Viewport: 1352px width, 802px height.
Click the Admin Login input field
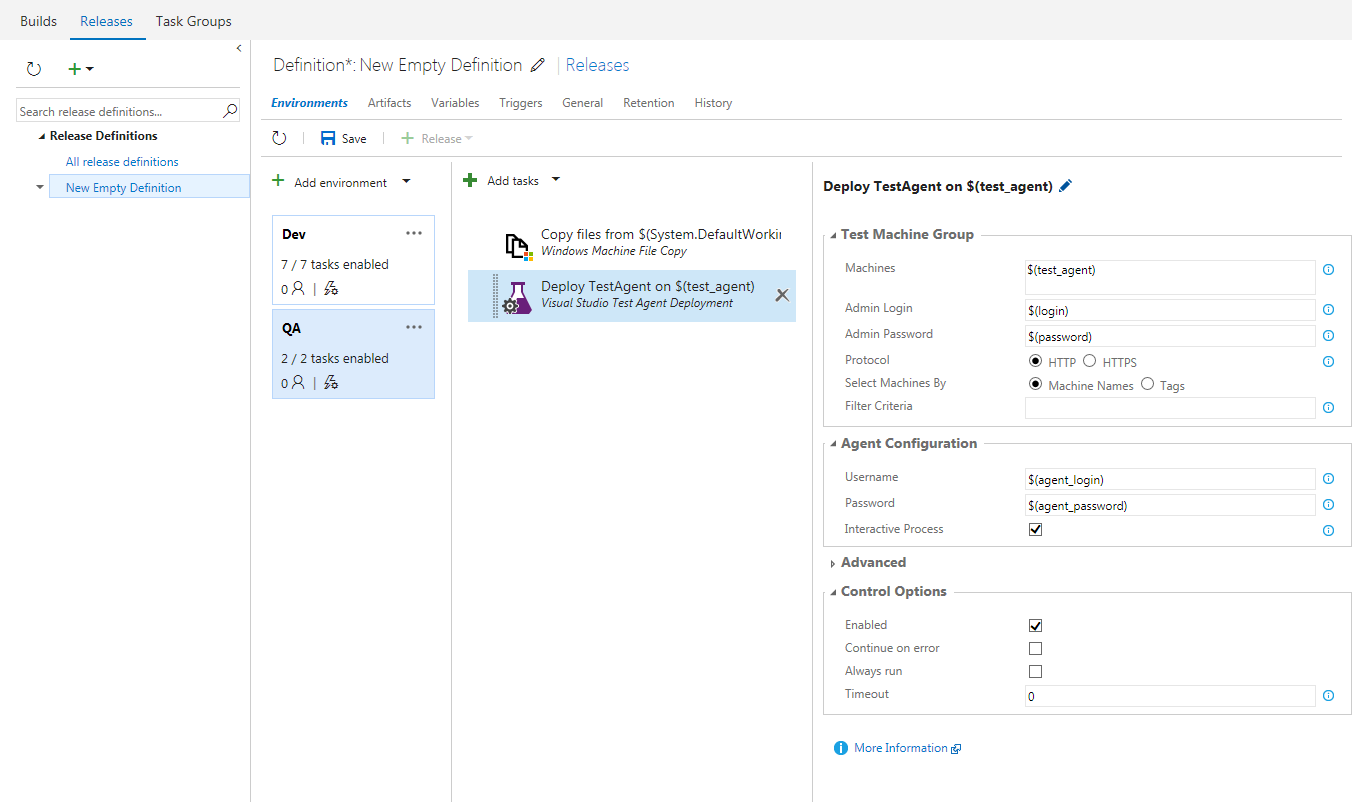1169,310
